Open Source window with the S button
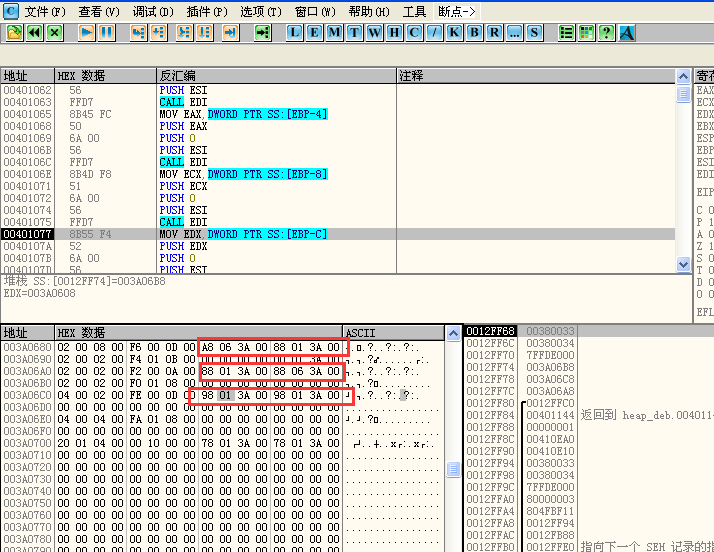The image size is (714, 552). point(534,32)
